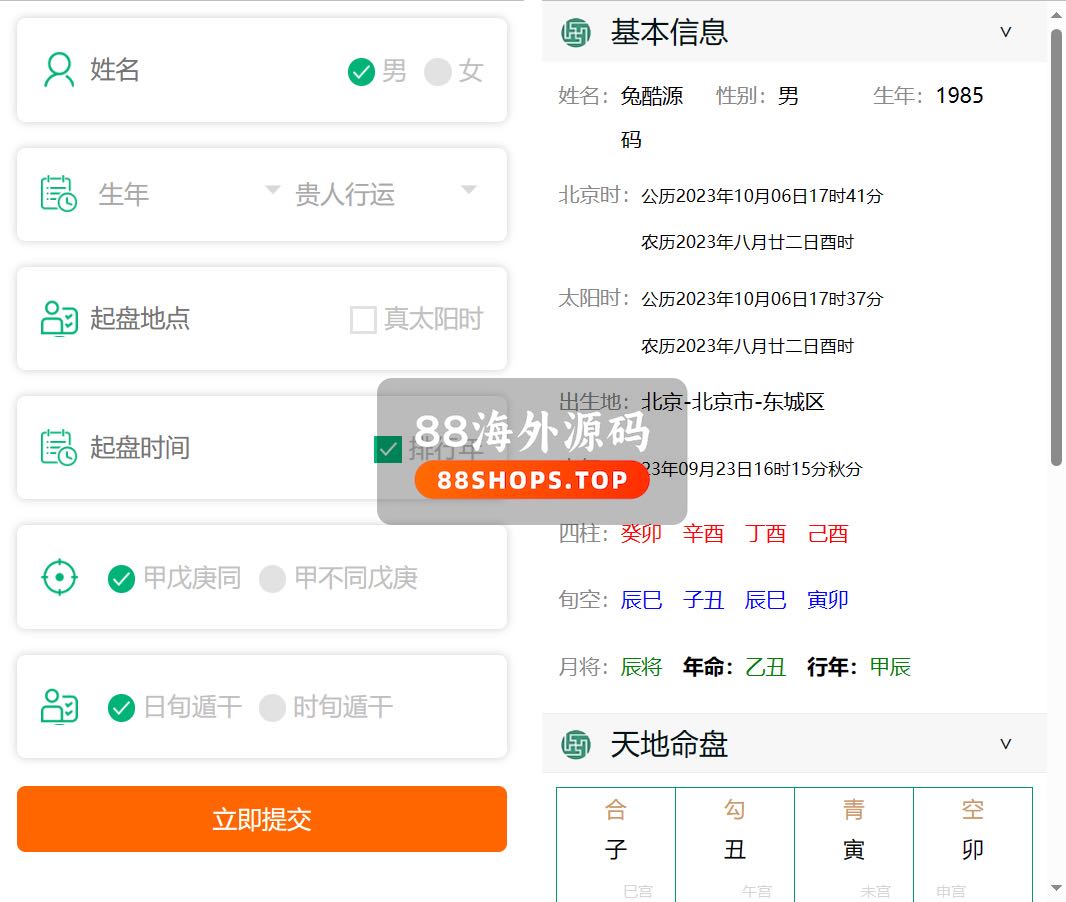Enable the 真太阳时 checkbox
The width and height of the screenshot is (1066, 902).
pyautogui.click(x=363, y=320)
